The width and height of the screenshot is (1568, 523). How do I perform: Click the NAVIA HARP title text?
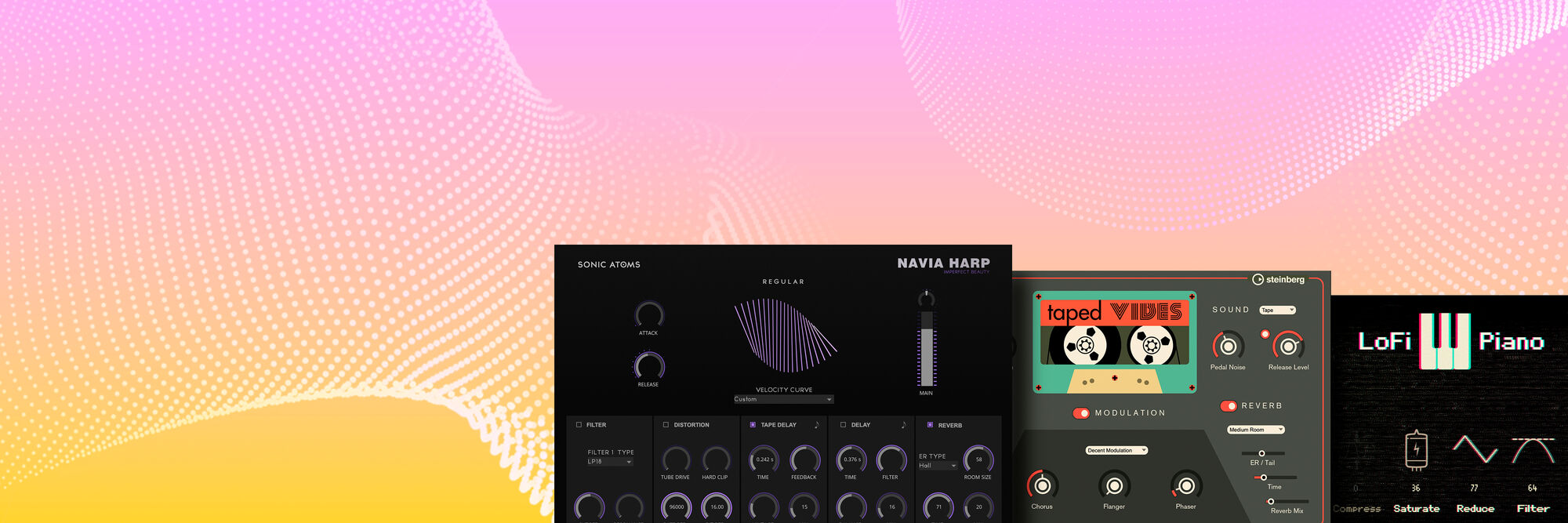[943, 263]
